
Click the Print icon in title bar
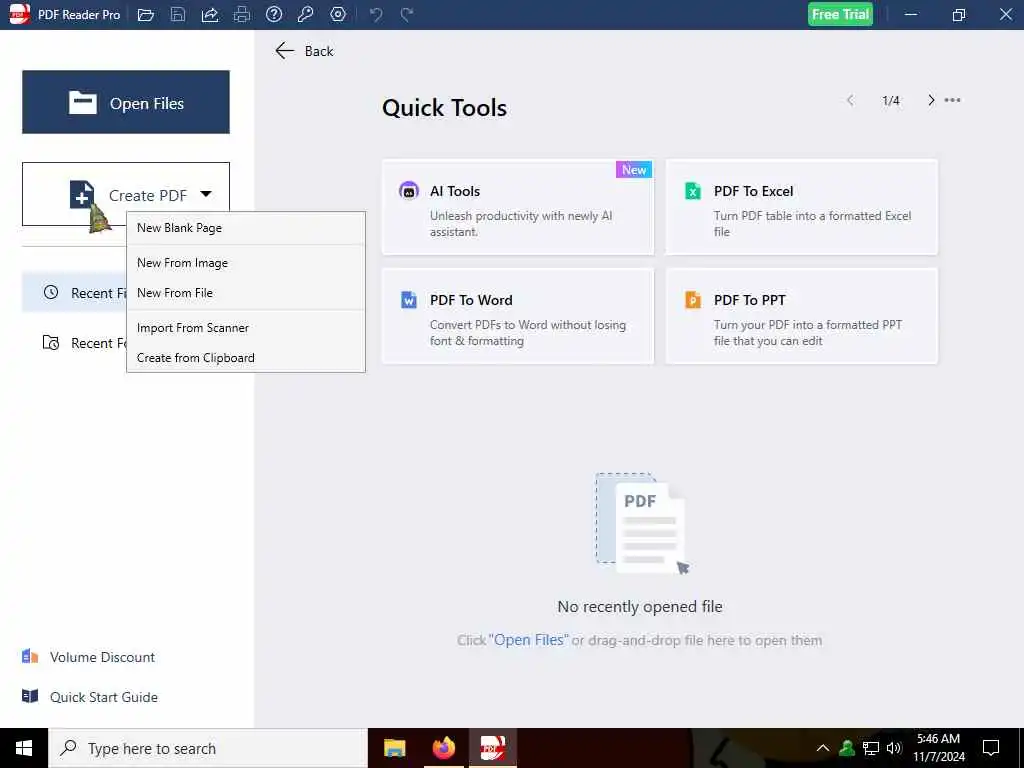(x=242, y=14)
